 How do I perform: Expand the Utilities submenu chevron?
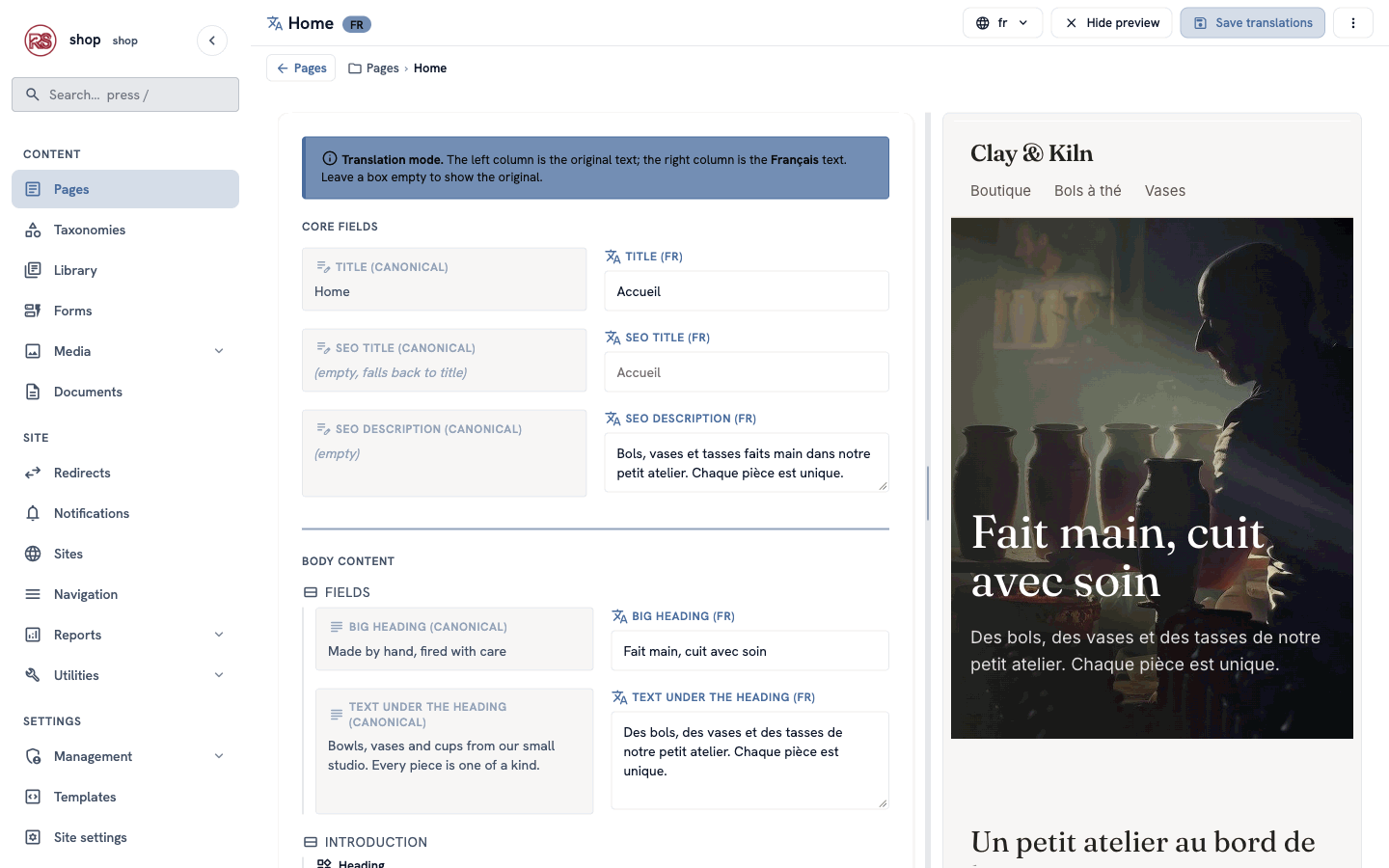219,675
